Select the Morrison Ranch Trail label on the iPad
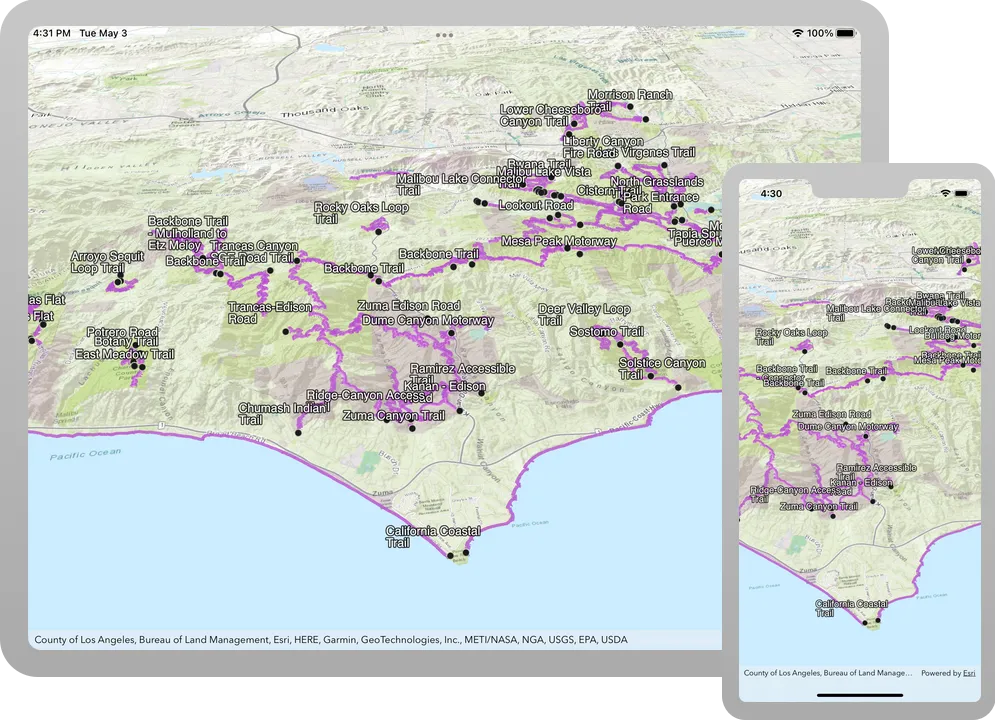The height and width of the screenshot is (720, 995). pos(629,100)
